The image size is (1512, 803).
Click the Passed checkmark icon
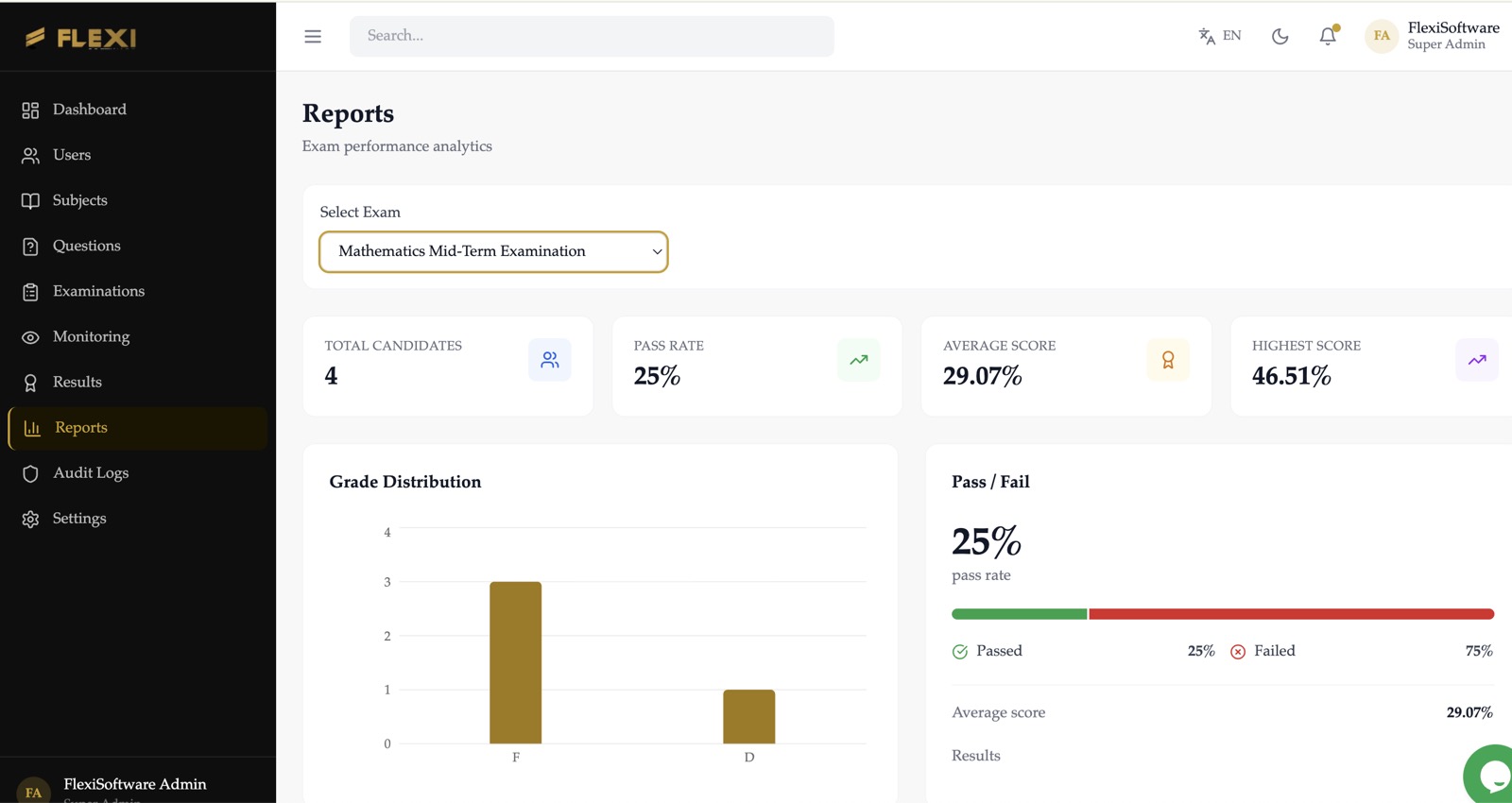(960, 652)
